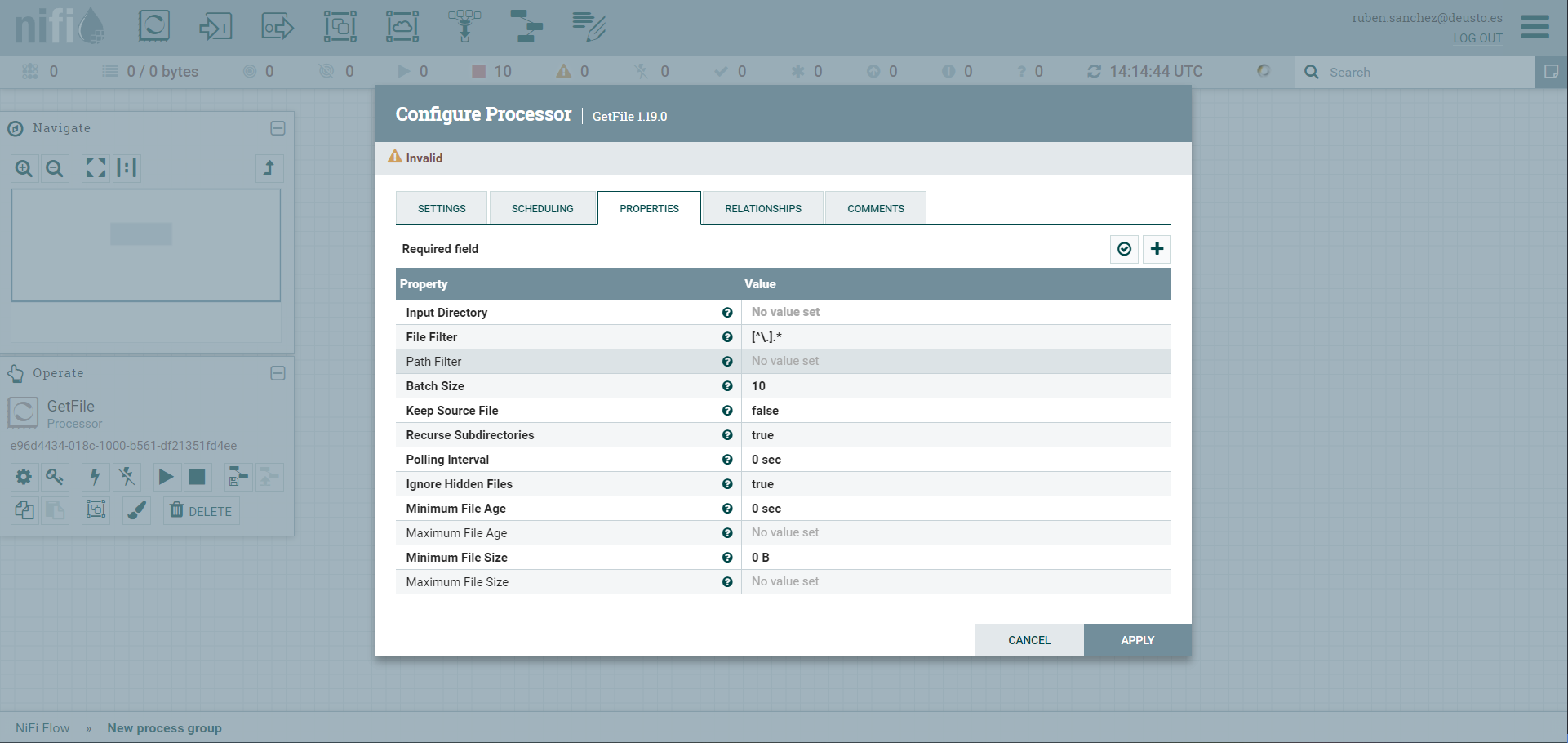1568x743 pixels.
Task: Select the Properties tab
Action: [649, 208]
